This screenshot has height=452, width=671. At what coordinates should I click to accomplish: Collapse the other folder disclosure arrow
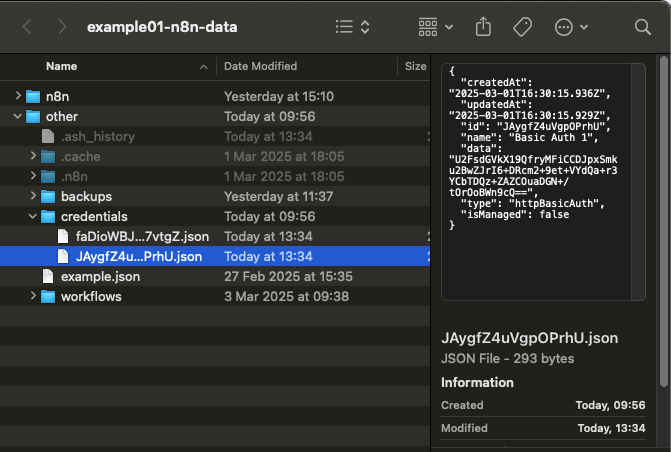pos(18,116)
